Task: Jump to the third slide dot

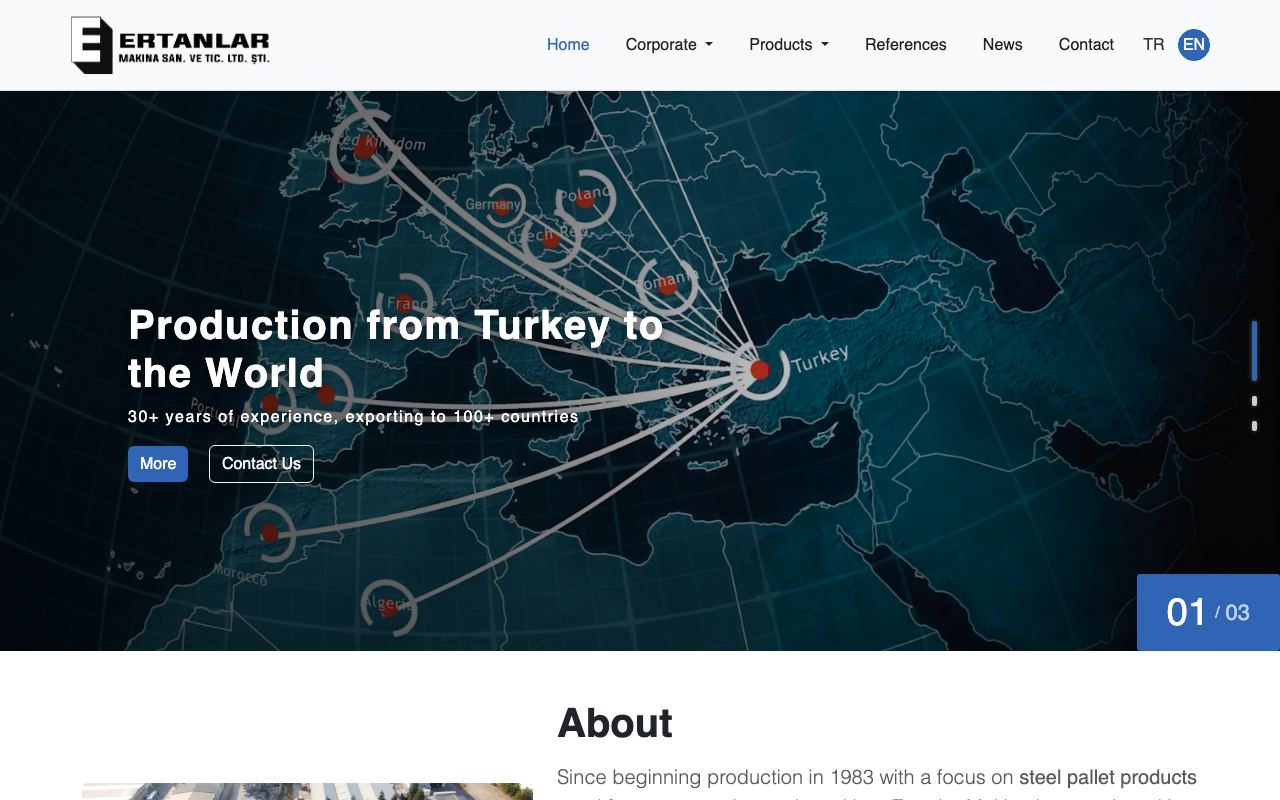Action: (x=1254, y=426)
